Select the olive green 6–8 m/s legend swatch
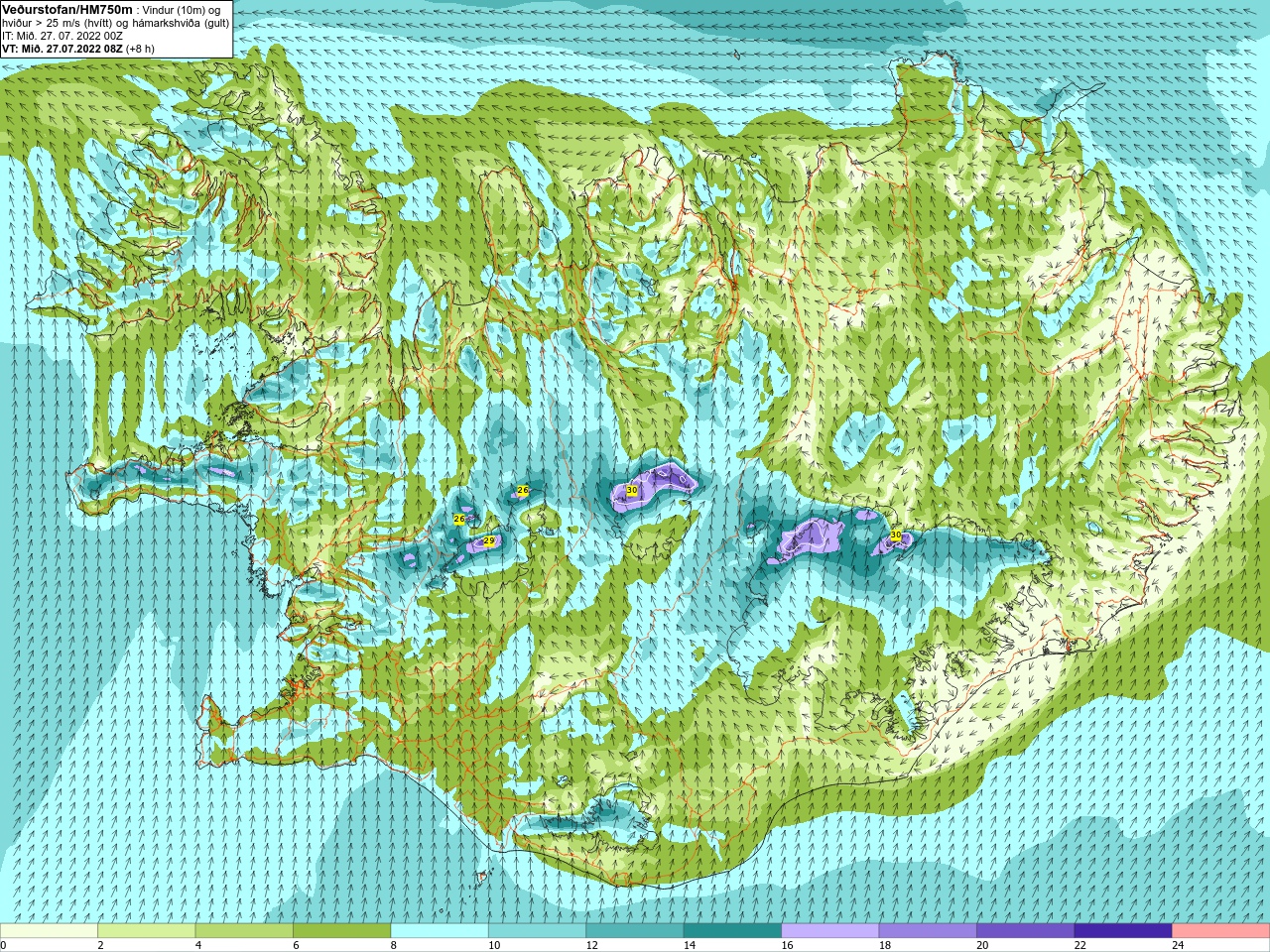The height and width of the screenshot is (952, 1270). click(342, 931)
